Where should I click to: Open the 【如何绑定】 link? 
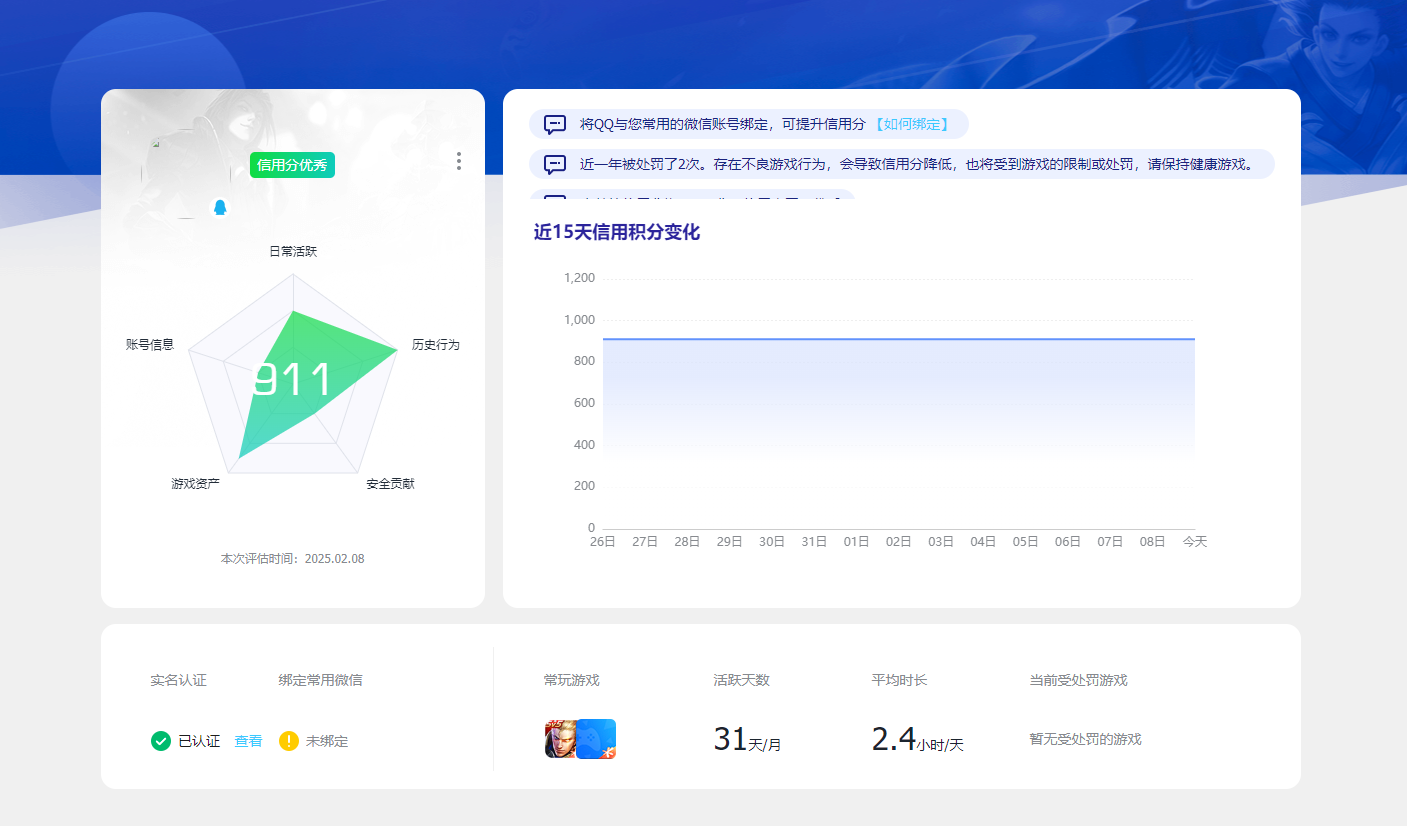(911, 124)
